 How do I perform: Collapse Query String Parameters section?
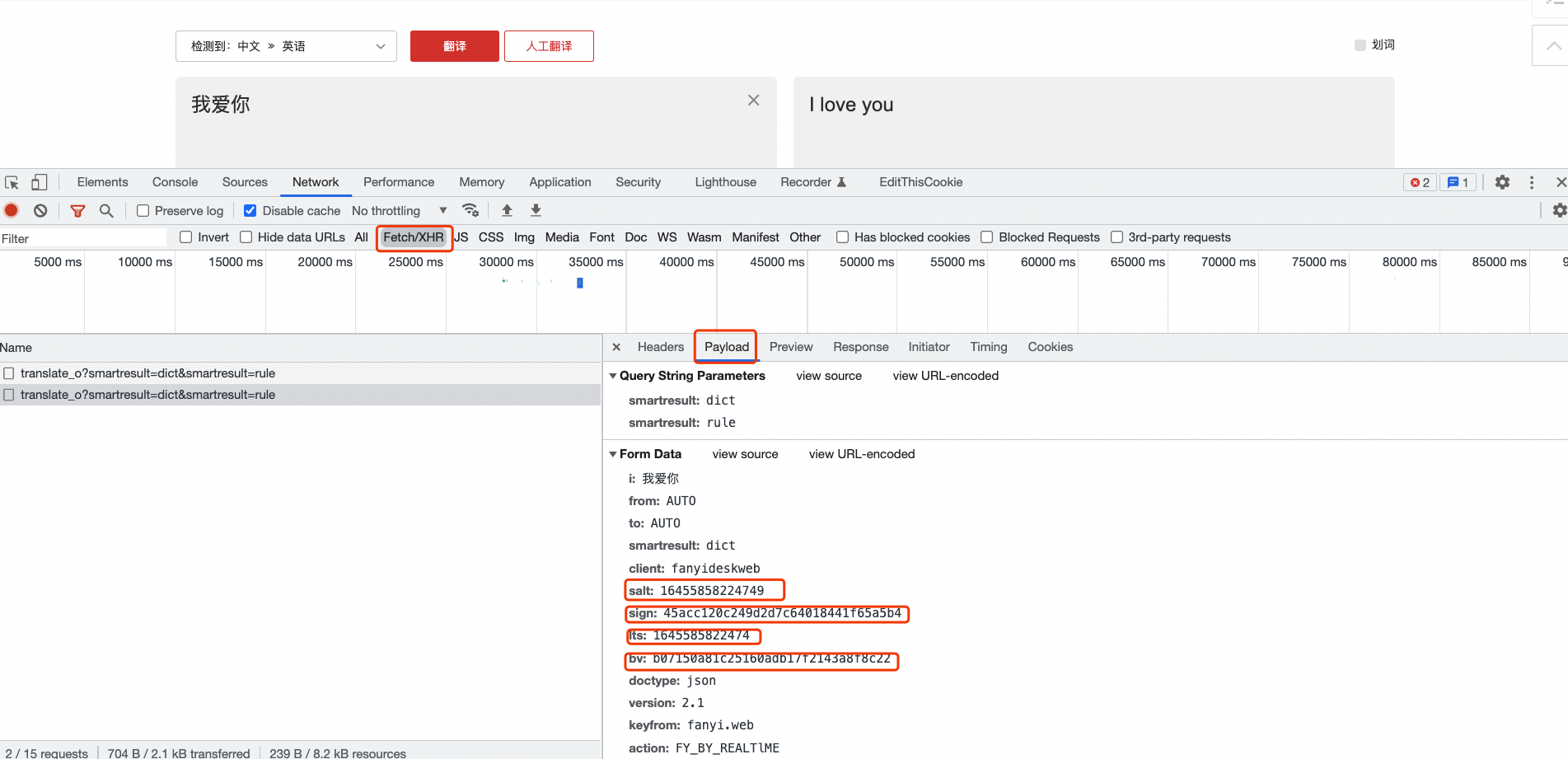613,376
